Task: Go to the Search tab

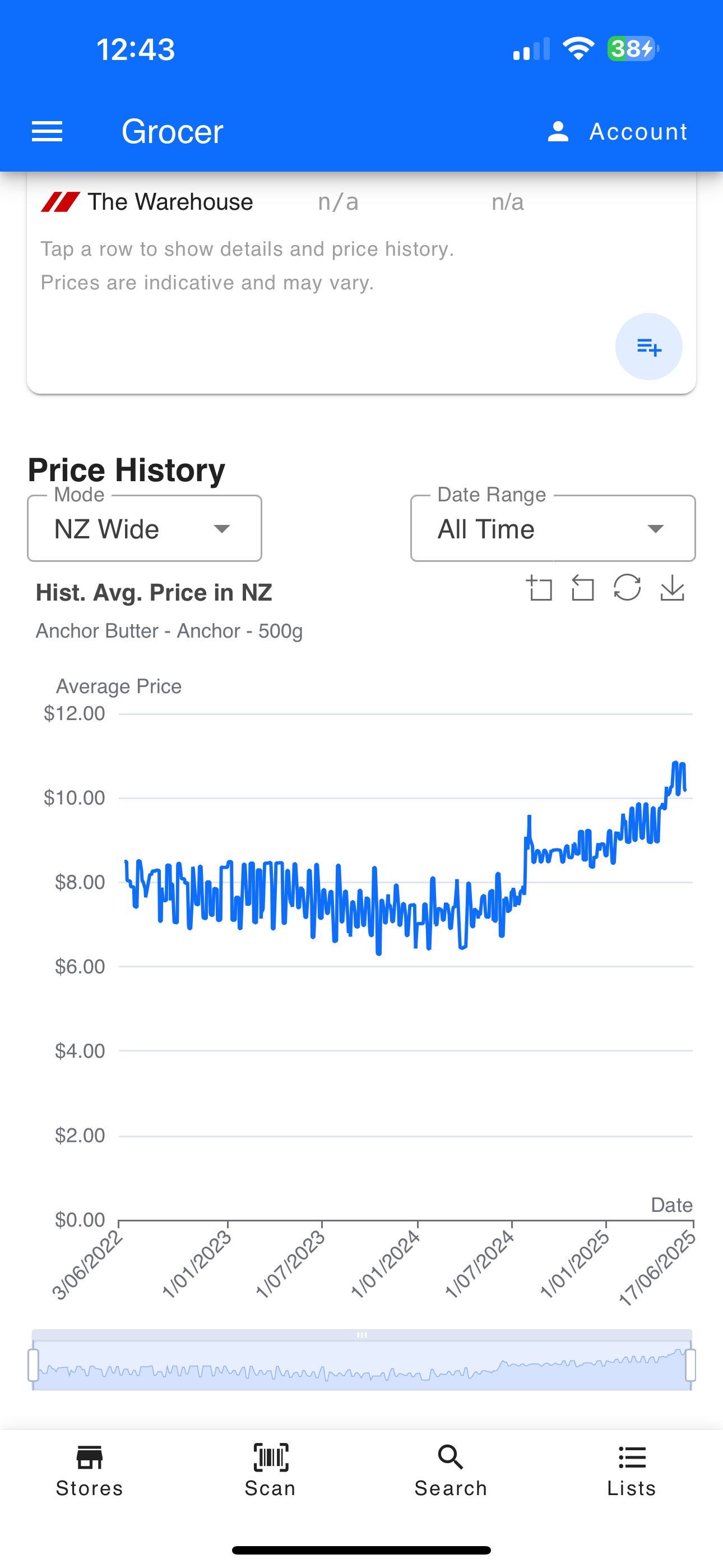Action: point(451,1470)
